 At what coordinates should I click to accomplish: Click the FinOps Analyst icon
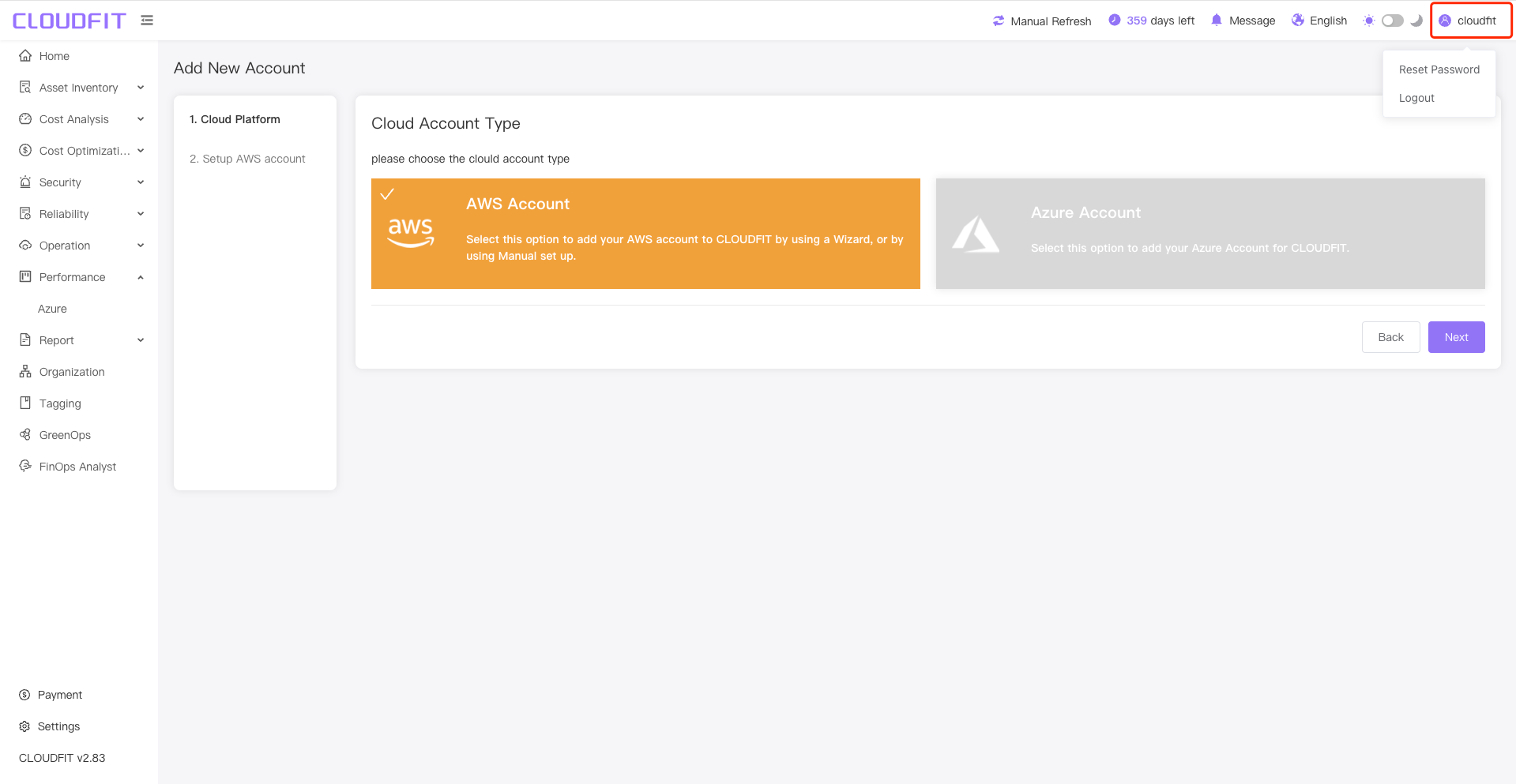click(25, 467)
